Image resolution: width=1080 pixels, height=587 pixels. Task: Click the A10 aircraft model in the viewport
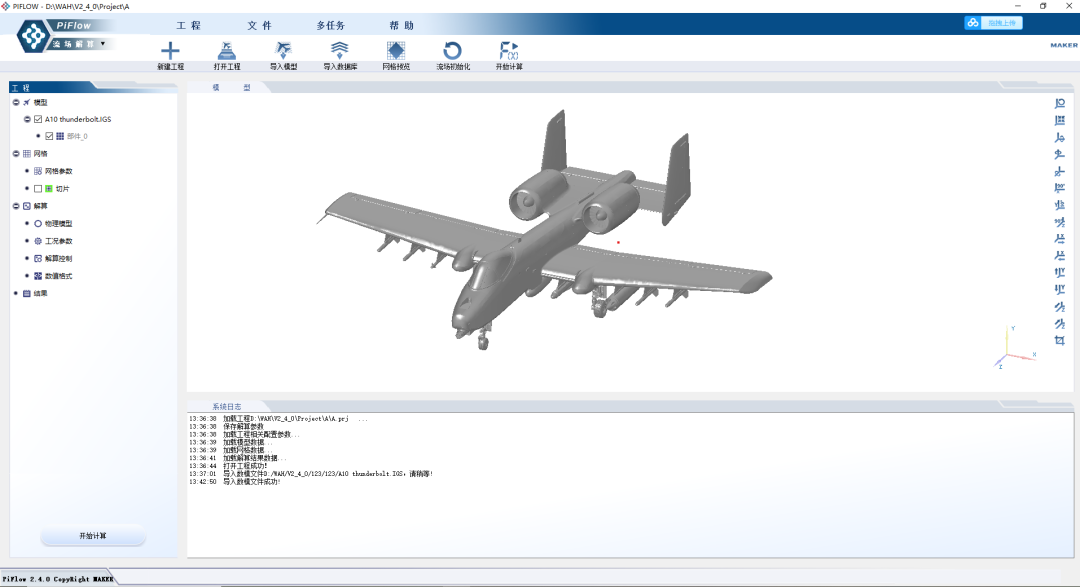[544, 231]
